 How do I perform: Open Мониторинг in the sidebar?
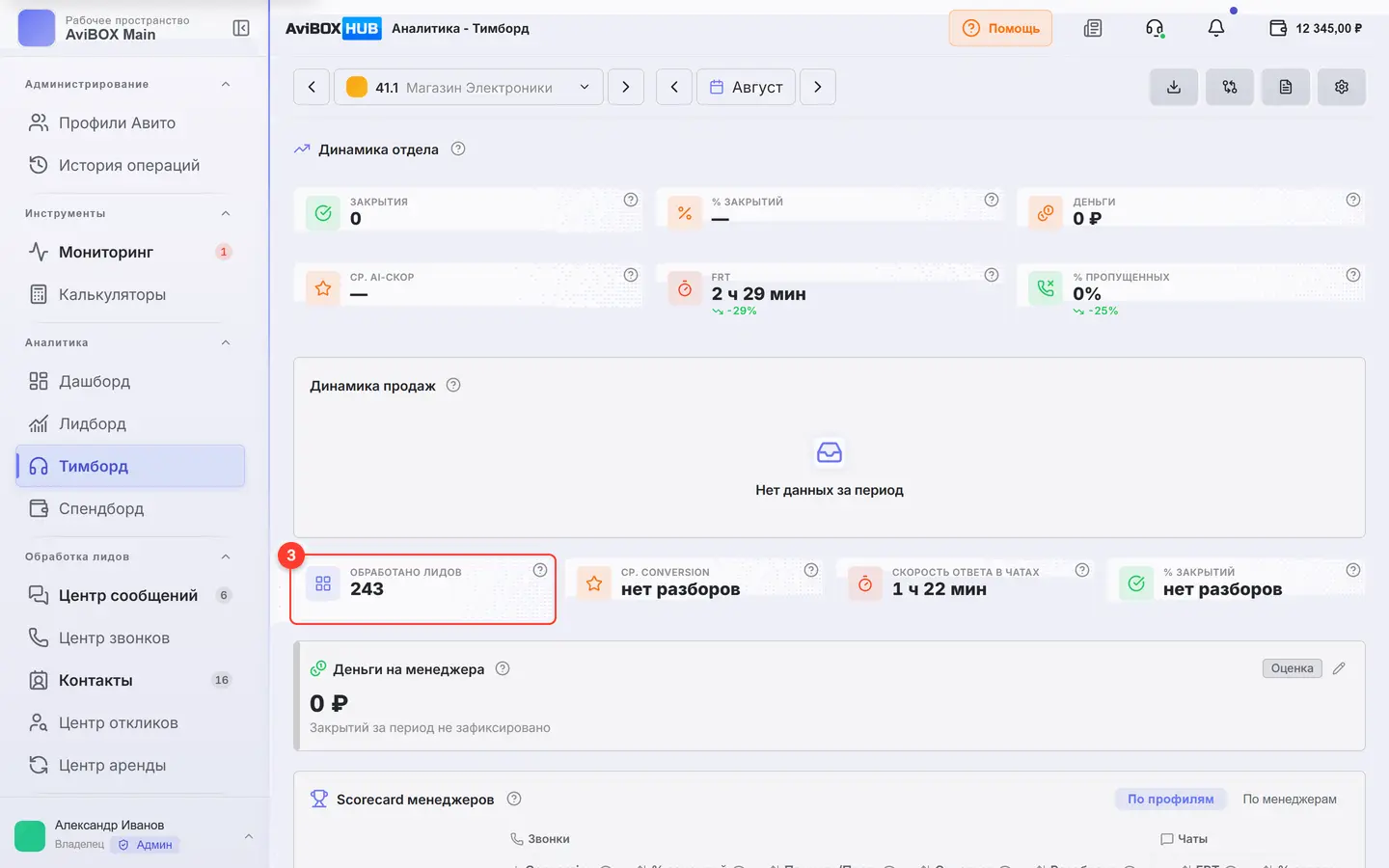130,252
